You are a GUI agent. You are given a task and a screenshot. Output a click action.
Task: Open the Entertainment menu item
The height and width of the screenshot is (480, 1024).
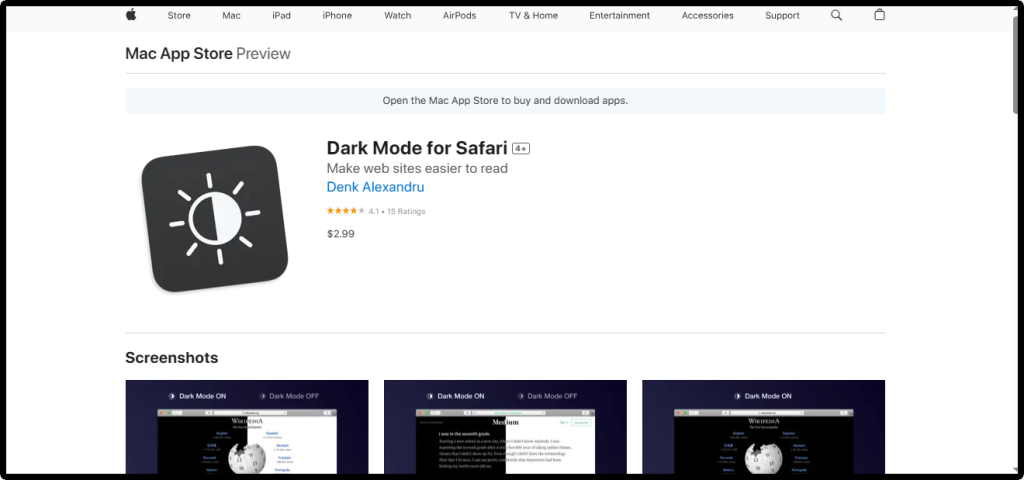(x=619, y=16)
